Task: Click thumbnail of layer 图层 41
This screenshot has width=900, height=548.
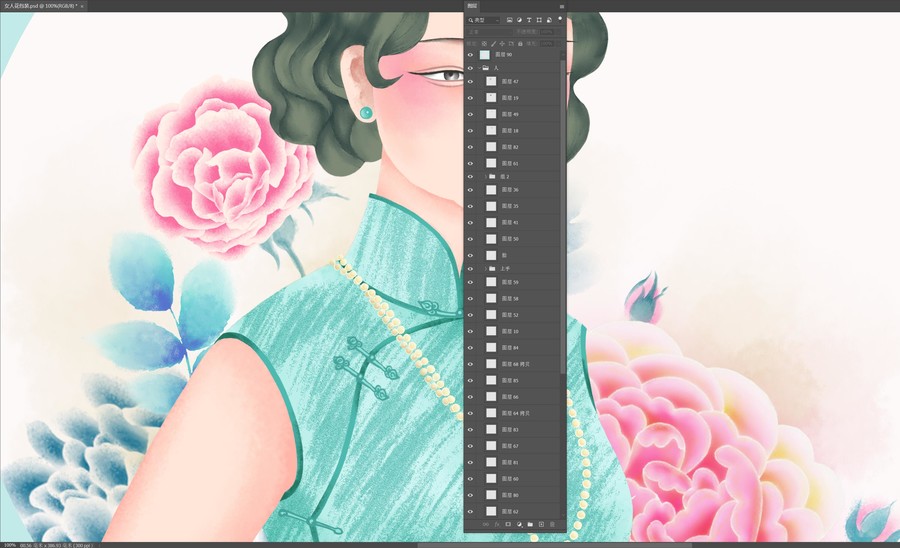Action: click(x=491, y=223)
